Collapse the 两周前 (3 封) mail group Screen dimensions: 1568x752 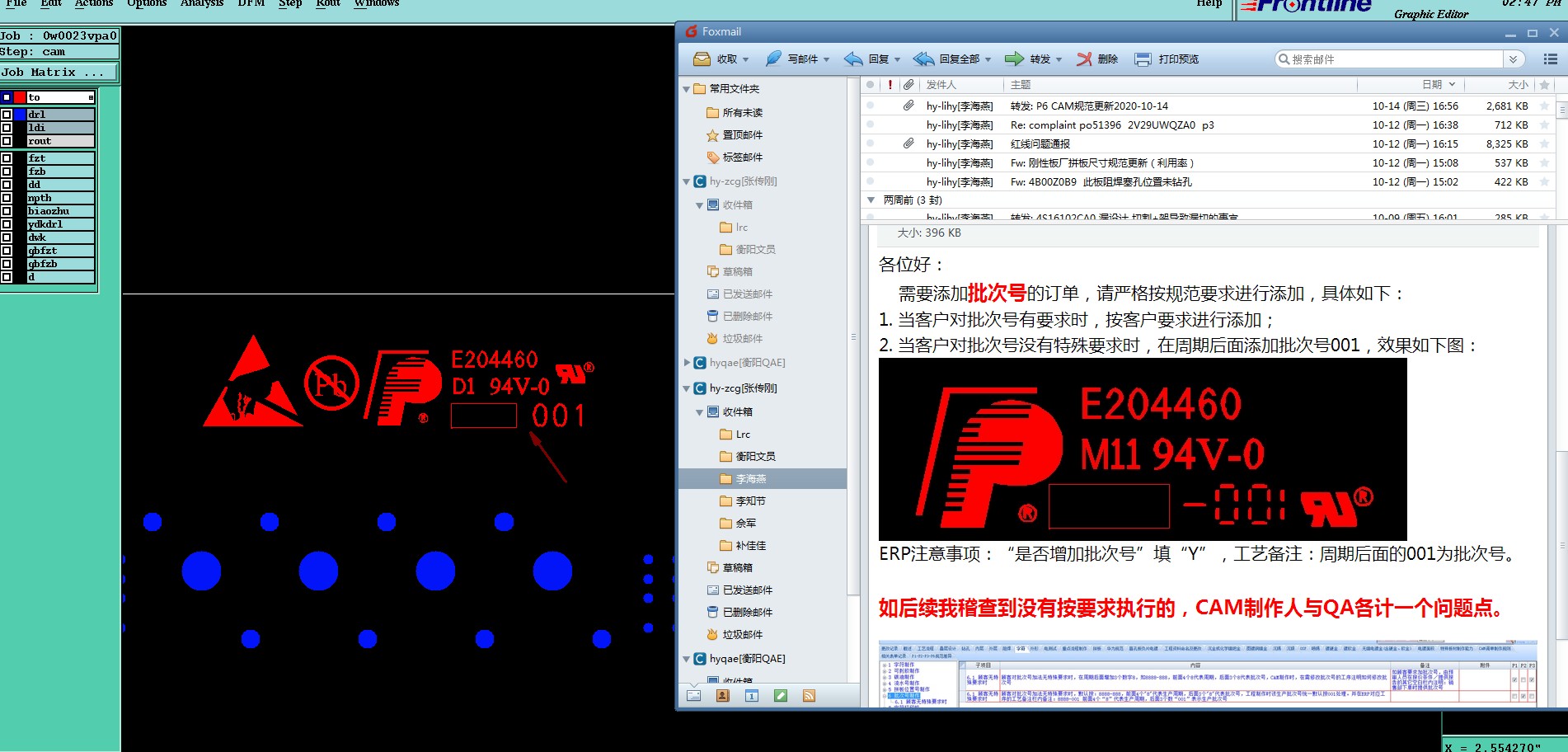tap(871, 200)
